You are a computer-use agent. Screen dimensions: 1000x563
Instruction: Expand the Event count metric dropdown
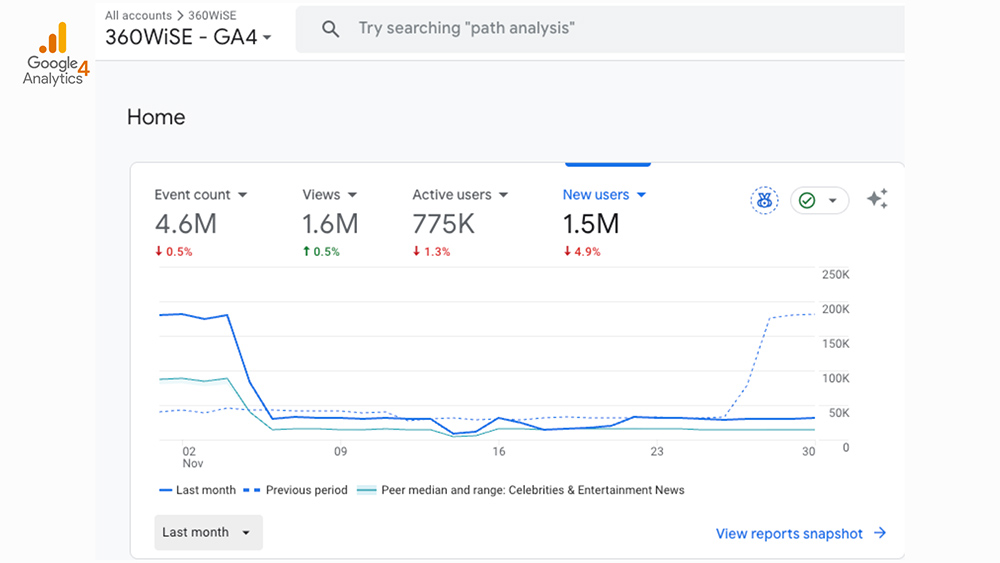(243, 195)
